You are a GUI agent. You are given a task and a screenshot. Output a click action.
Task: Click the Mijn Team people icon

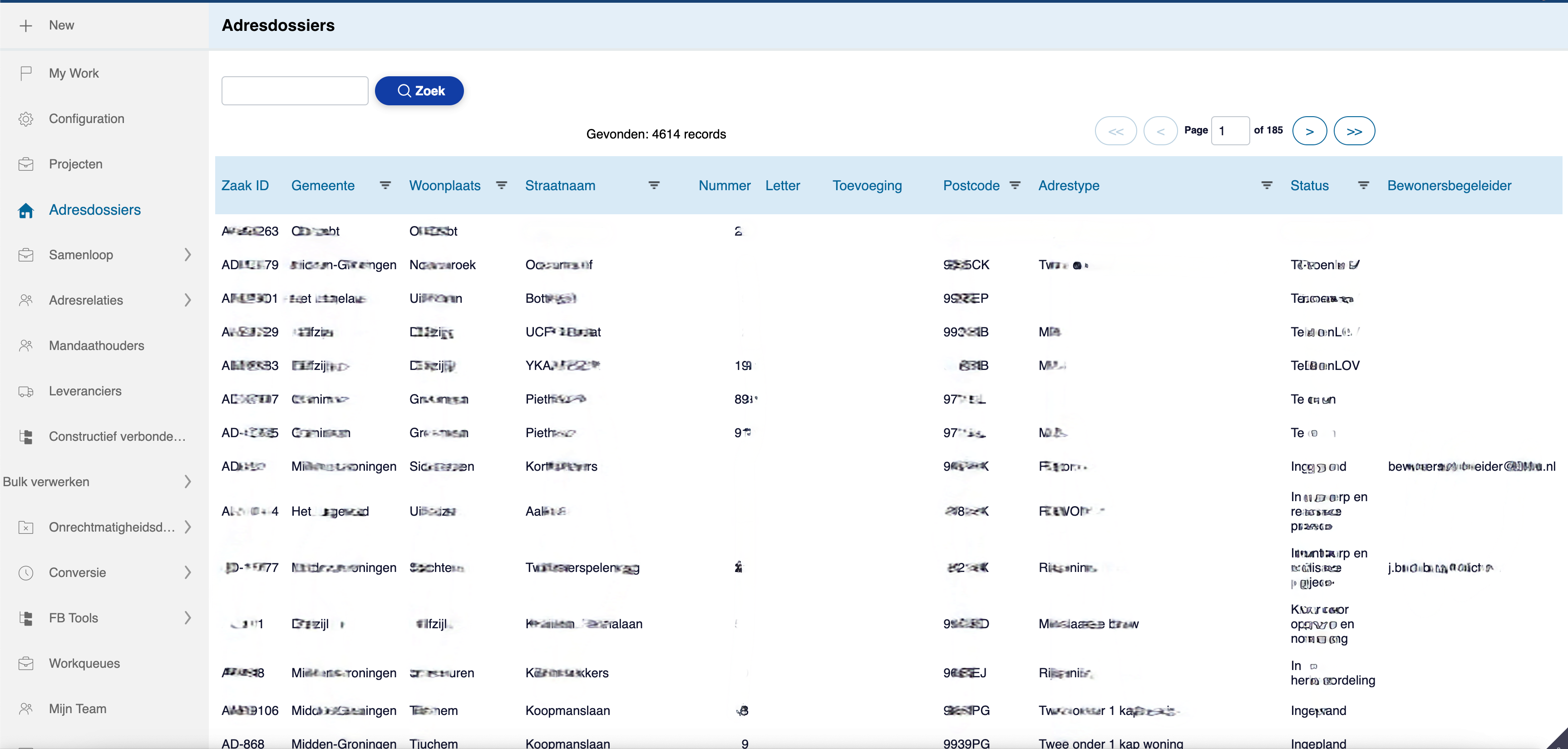tap(25, 709)
